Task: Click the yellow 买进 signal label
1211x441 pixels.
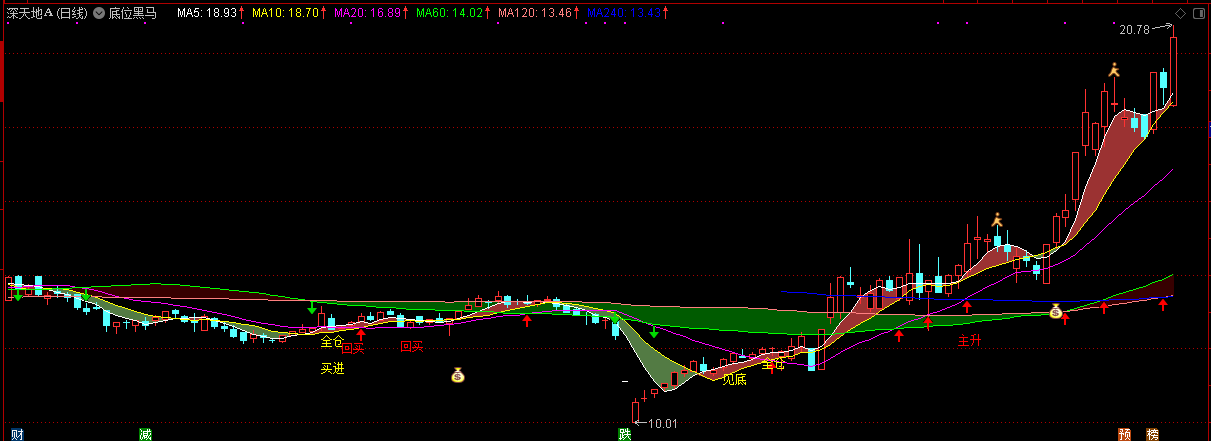Action: 332,368
